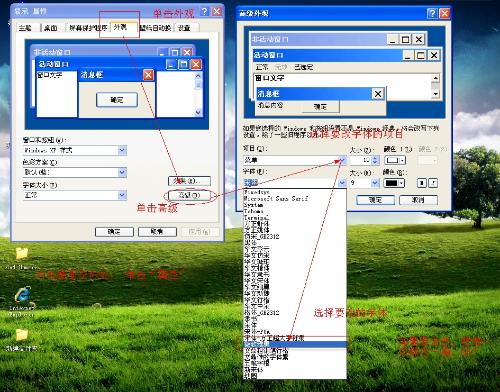This screenshot has width=500, height=392.
Task: Switch to the 设置 tab
Action: 184,28
